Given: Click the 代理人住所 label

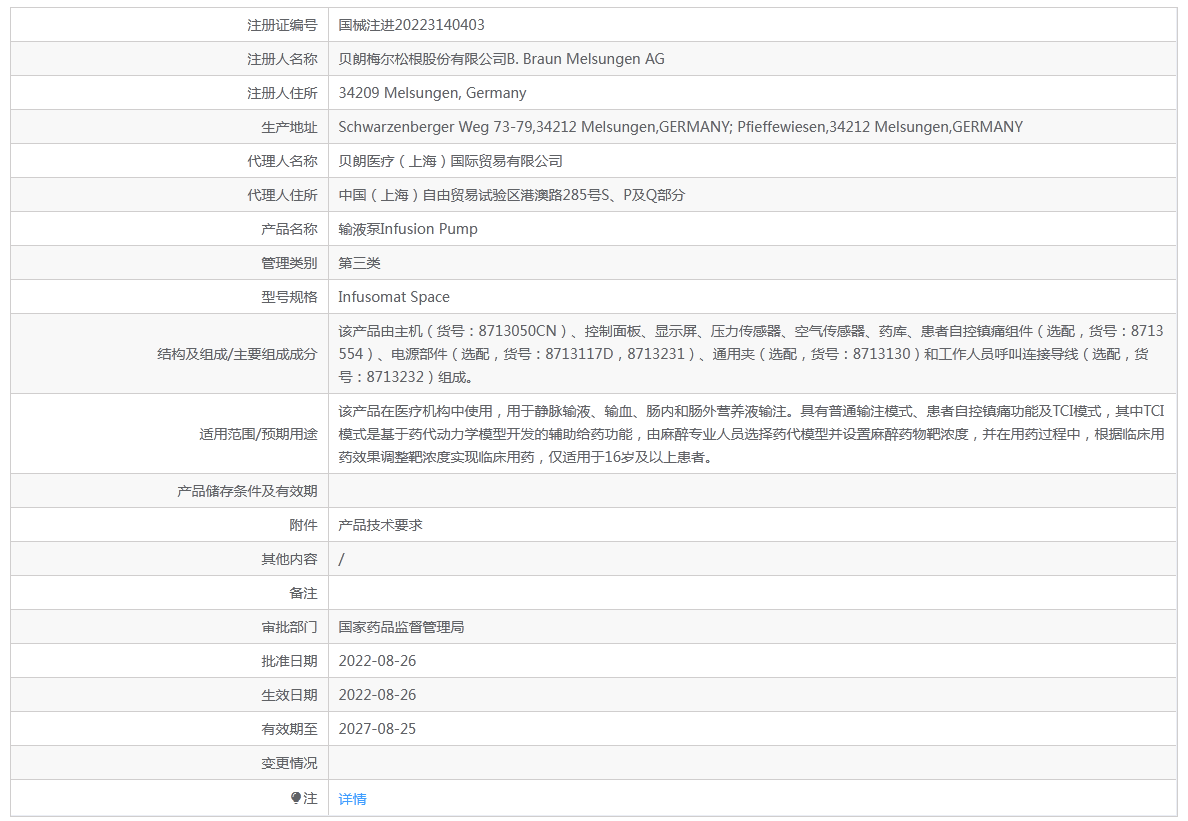Looking at the screenshot, I should tap(282, 195).
